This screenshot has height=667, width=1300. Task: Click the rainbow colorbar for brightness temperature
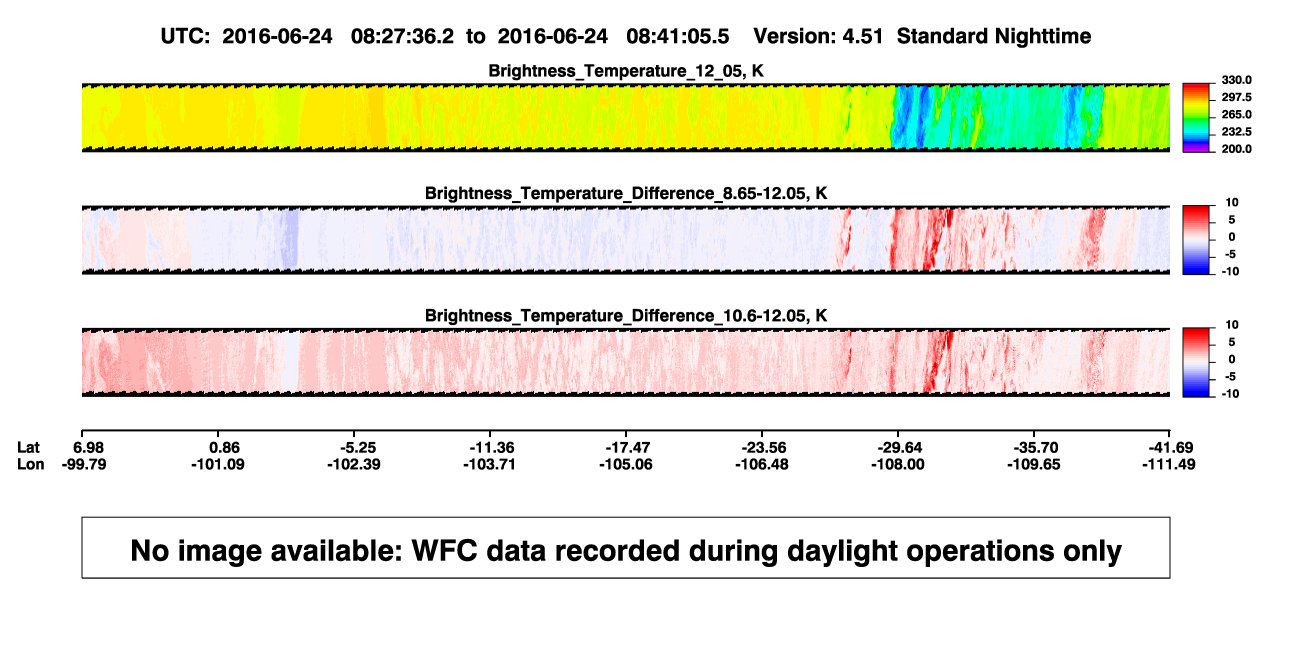[1197, 118]
